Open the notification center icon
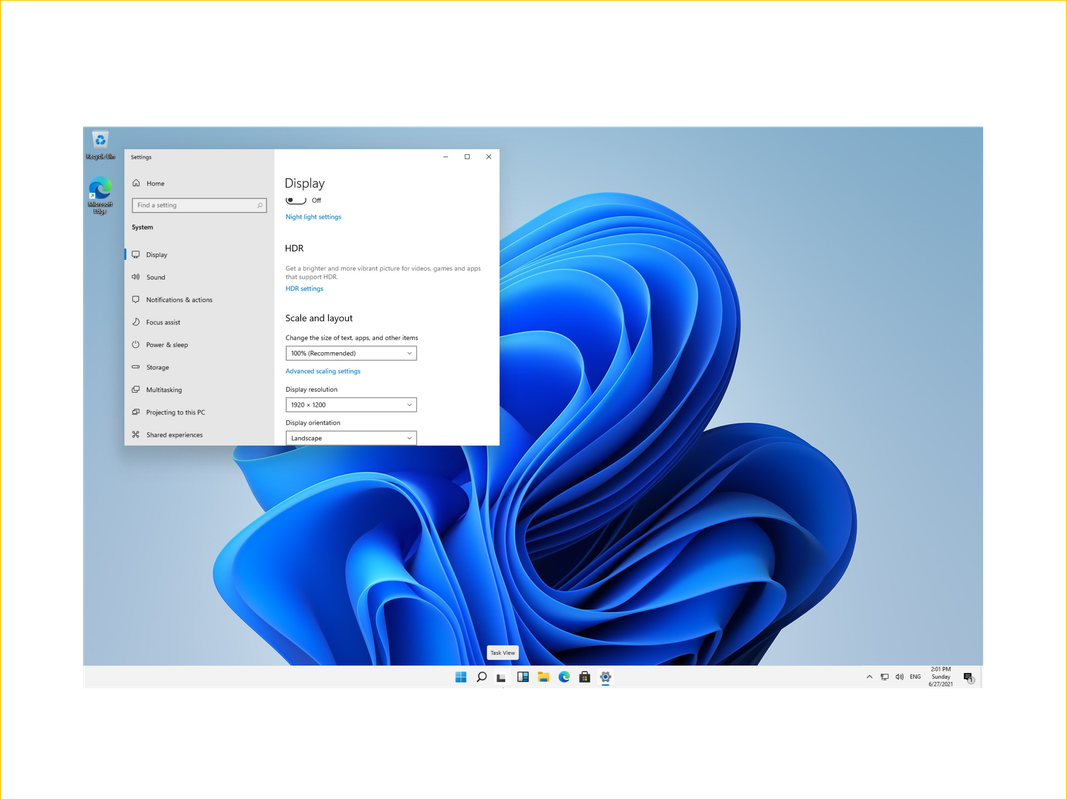This screenshot has height=800, width=1067. tap(968, 678)
